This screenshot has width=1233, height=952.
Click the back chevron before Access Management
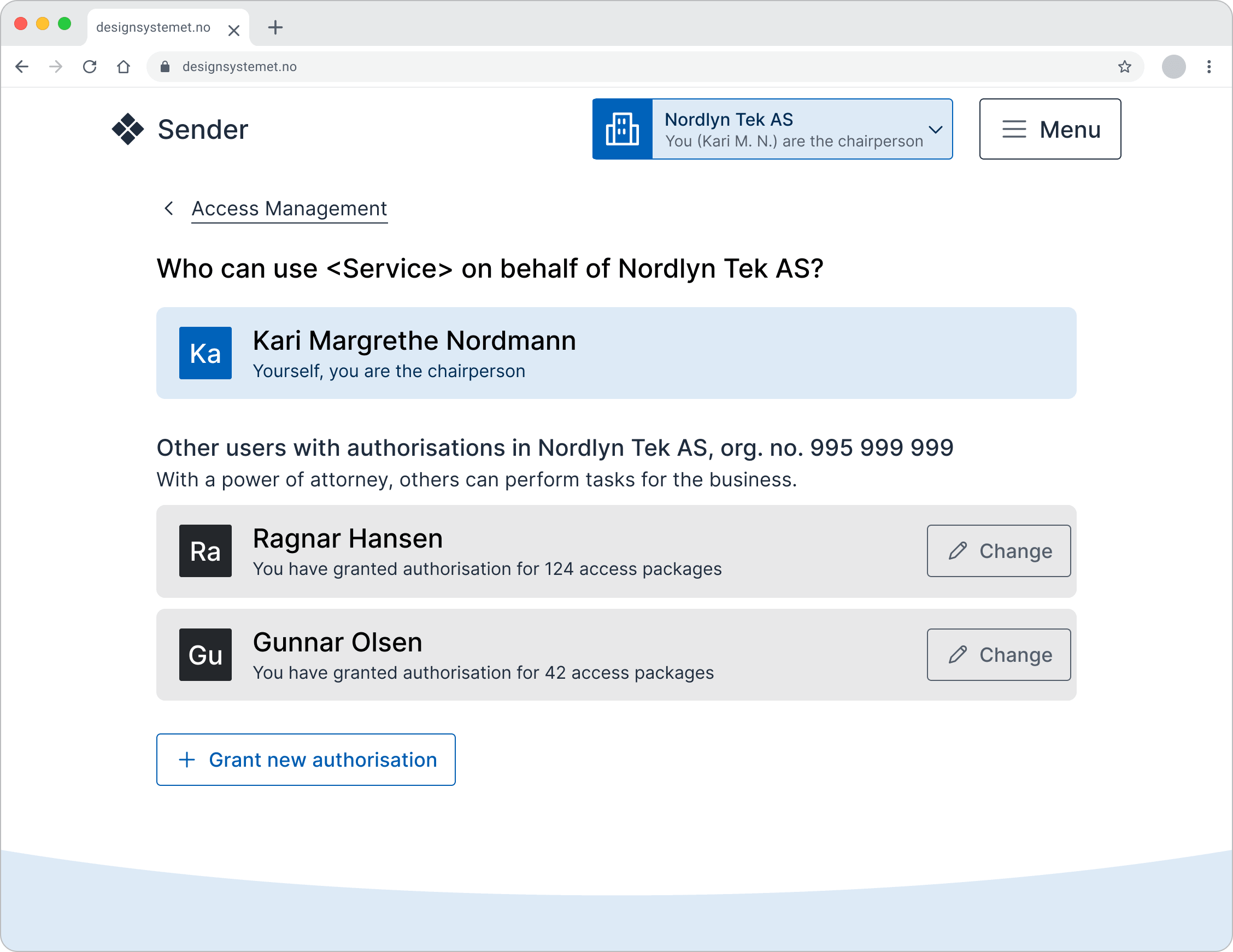coord(168,208)
